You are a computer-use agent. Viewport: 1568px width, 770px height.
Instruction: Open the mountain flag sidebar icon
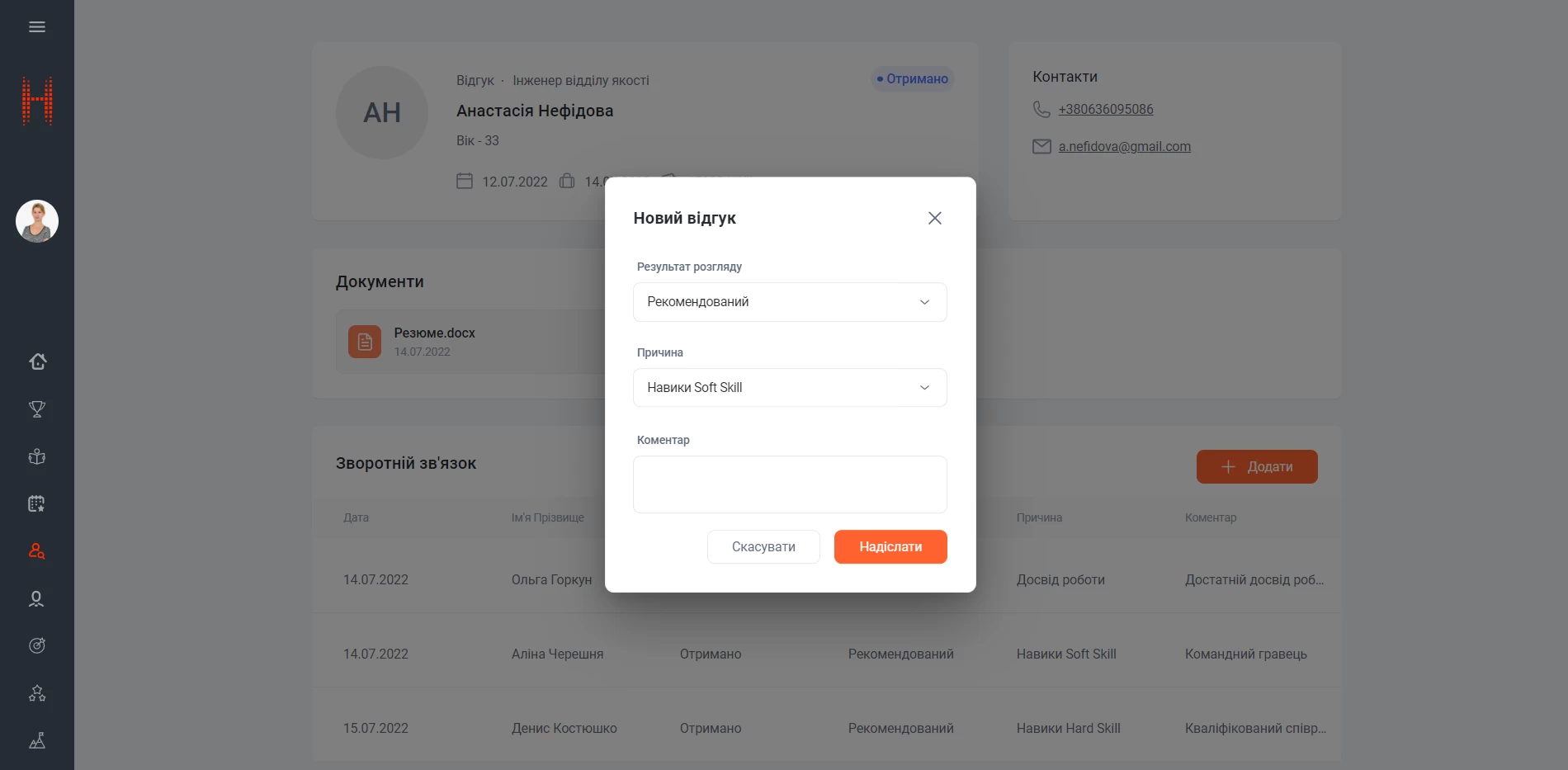(x=37, y=740)
